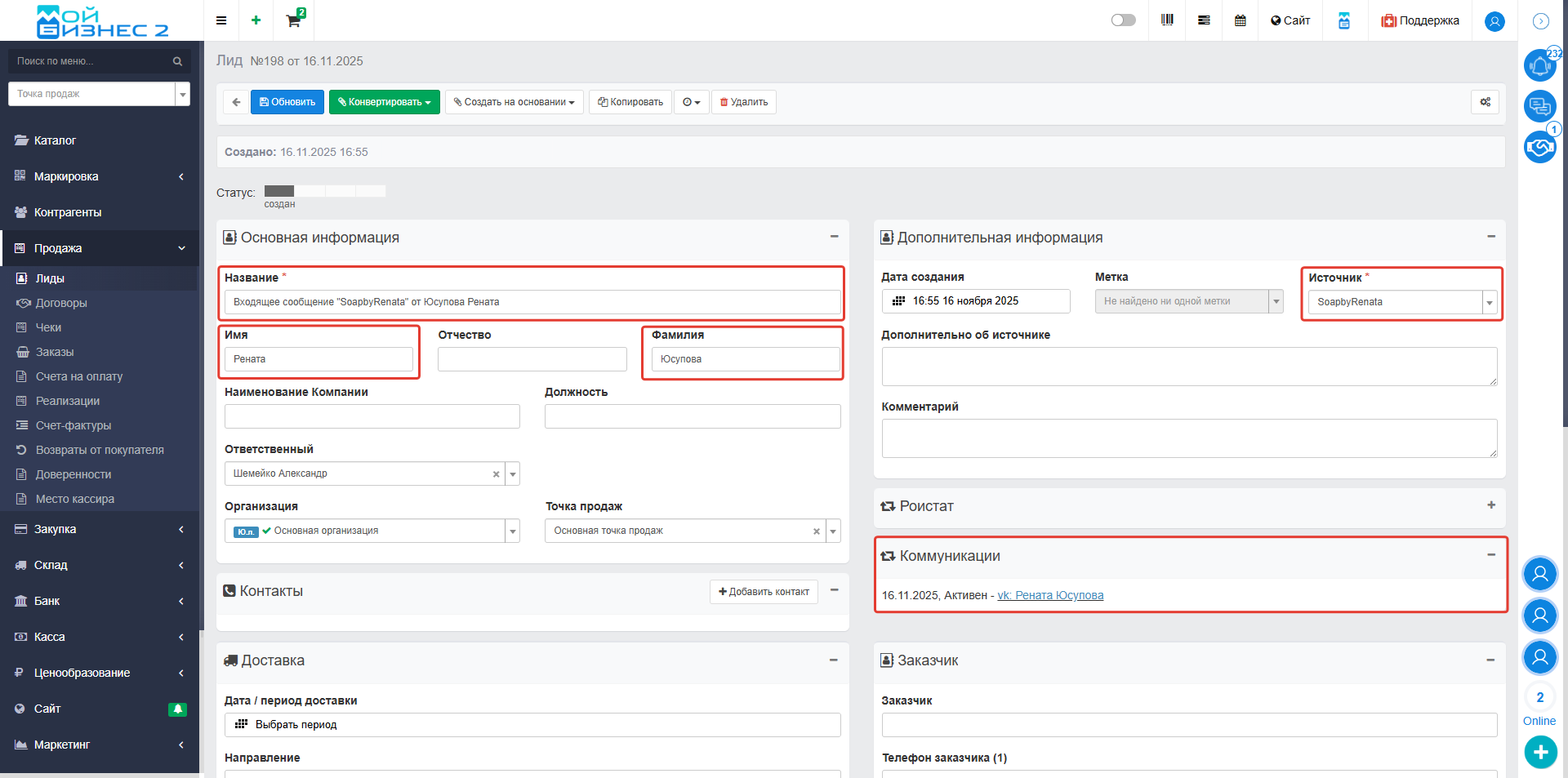1568x778 pixels.
Task: Open the notifications bell with badge
Action: [1540, 65]
